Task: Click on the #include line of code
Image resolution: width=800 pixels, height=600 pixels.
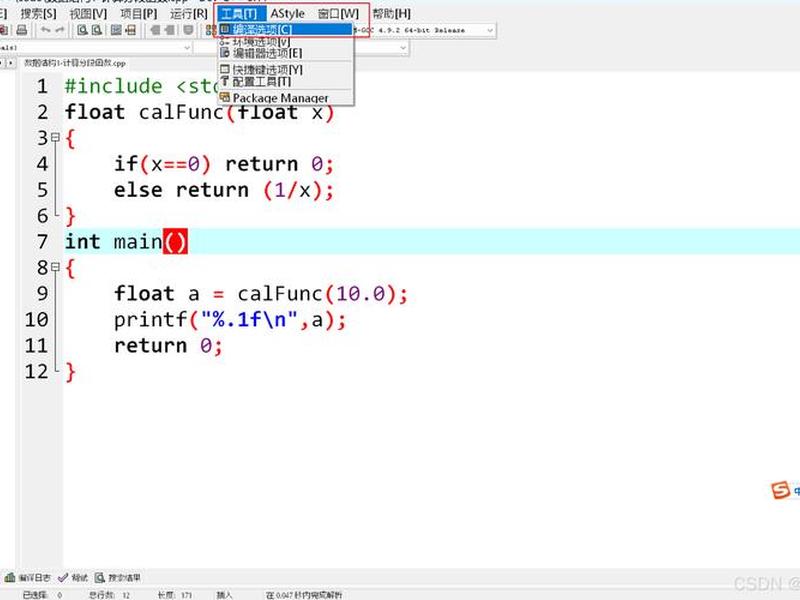Action: [x=142, y=86]
